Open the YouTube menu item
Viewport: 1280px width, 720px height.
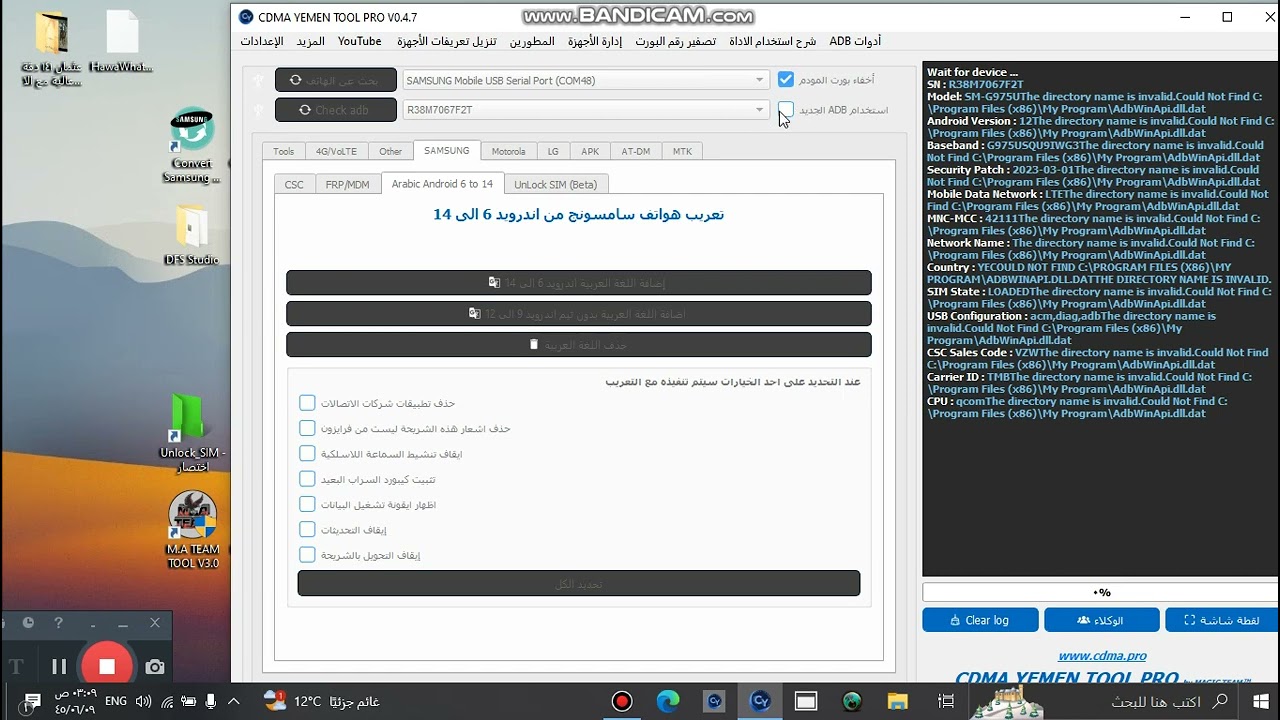click(360, 41)
